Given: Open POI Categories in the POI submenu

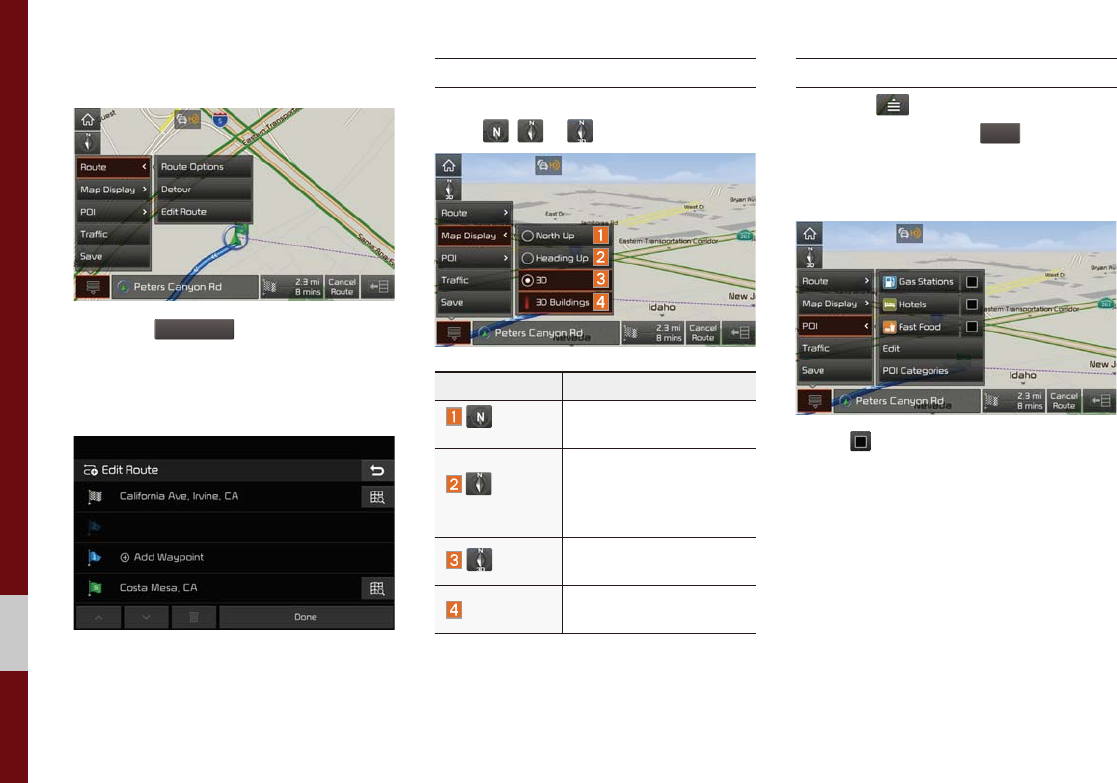Looking at the screenshot, I should pyautogui.click(x=930, y=370).
